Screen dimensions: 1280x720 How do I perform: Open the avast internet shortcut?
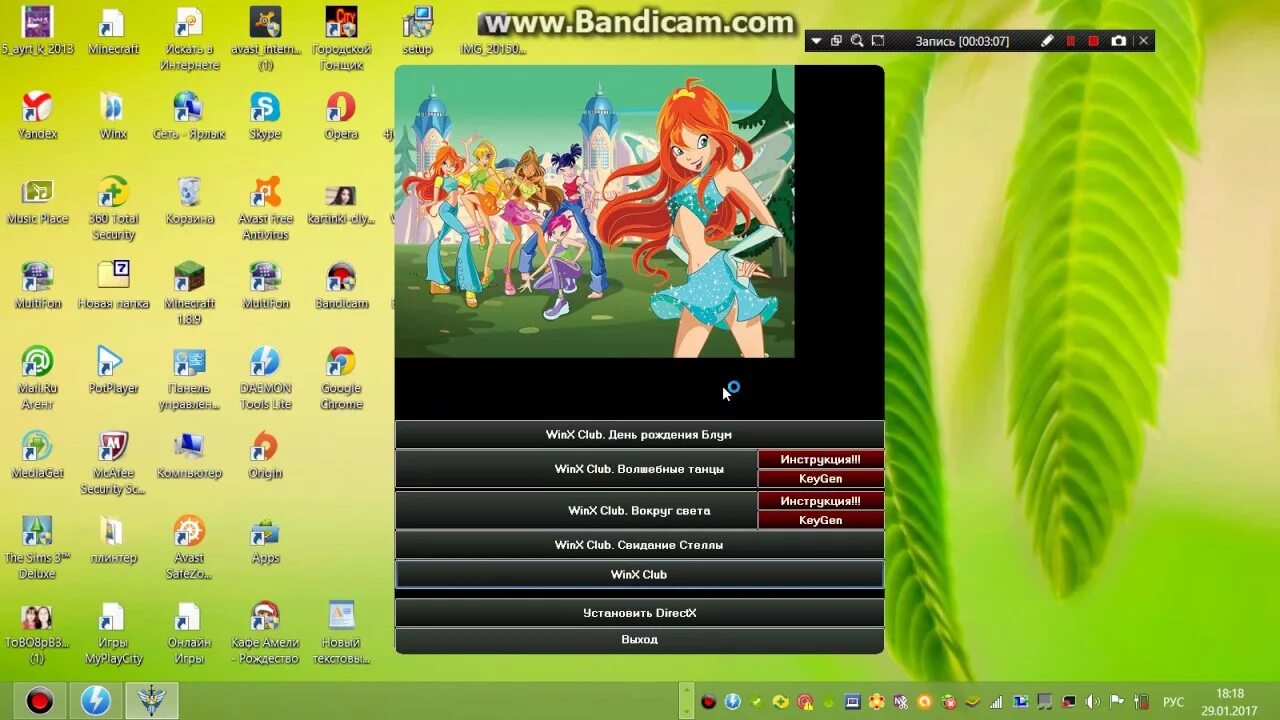[265, 39]
